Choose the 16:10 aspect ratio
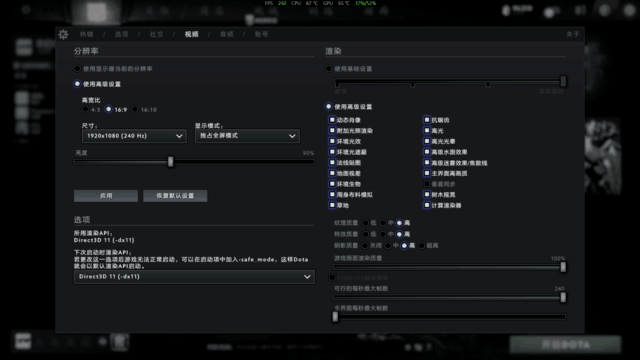This screenshot has width=640, height=360. tap(135, 109)
